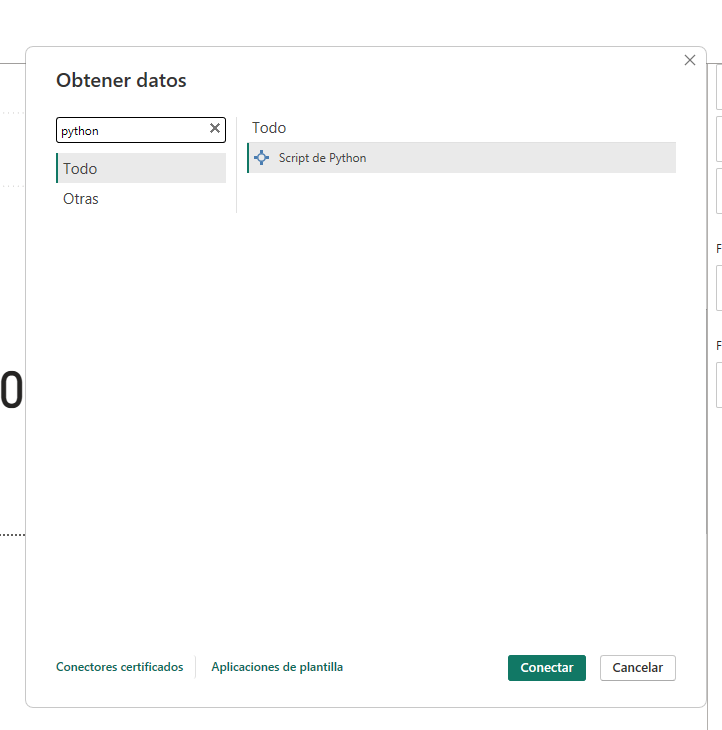Viewport: 722px width, 730px height.
Task: Click separator between the two footer links
Action: point(196,667)
